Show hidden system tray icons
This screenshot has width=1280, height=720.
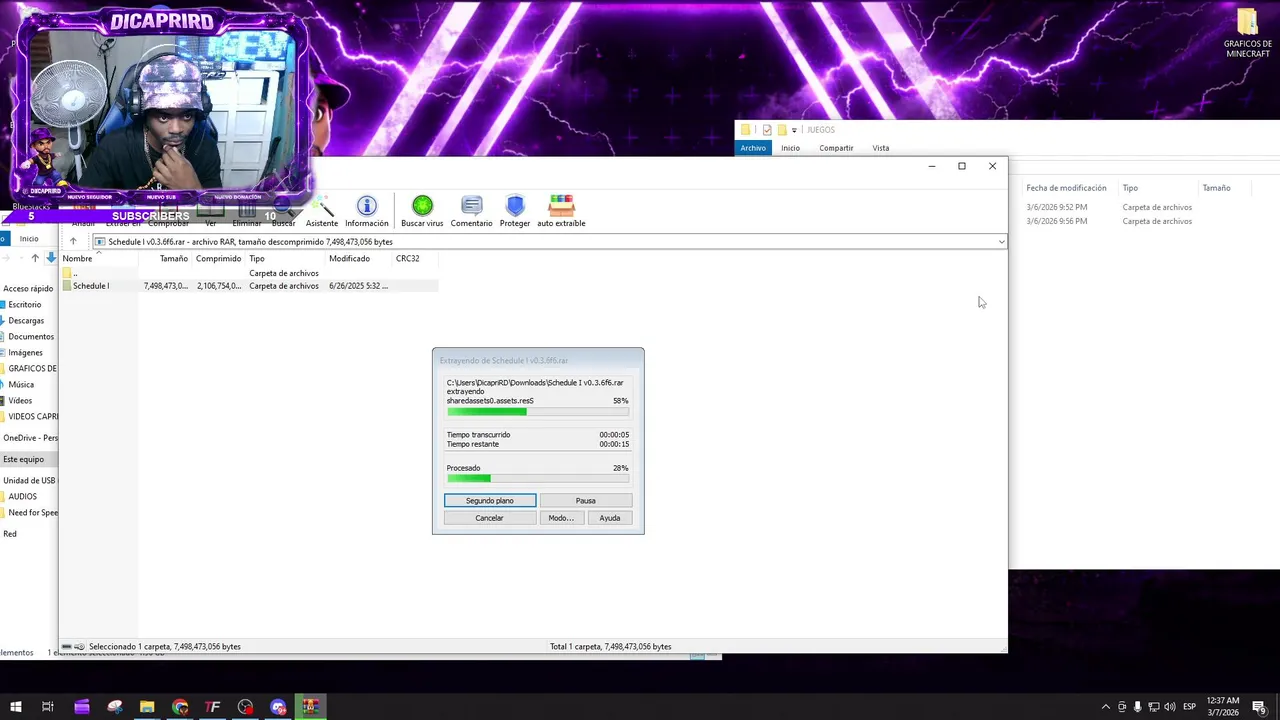tap(1105, 707)
